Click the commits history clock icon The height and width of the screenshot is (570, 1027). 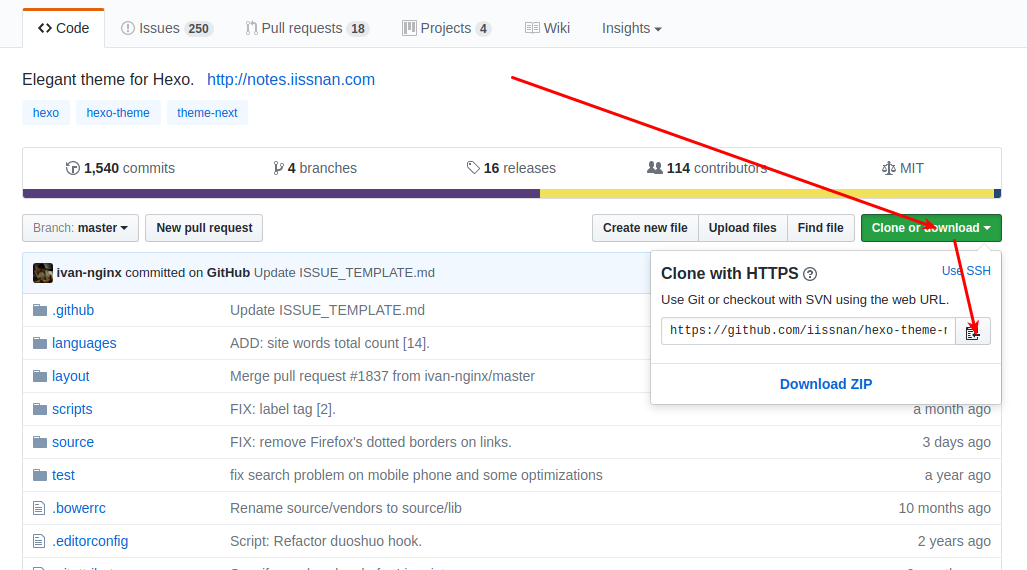pos(73,168)
